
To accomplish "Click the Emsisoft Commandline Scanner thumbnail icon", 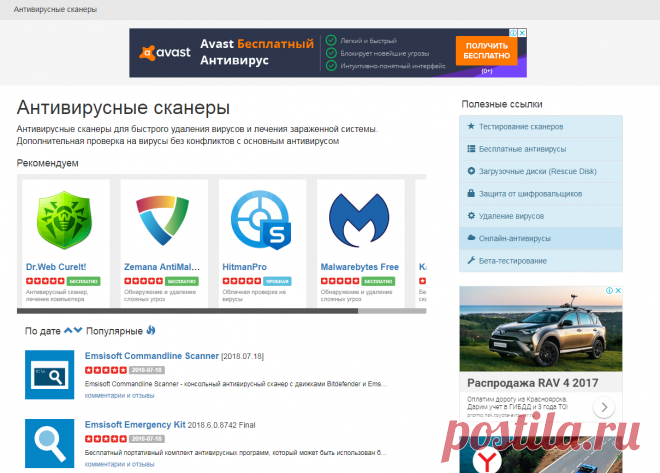I will click(x=50, y=375).
